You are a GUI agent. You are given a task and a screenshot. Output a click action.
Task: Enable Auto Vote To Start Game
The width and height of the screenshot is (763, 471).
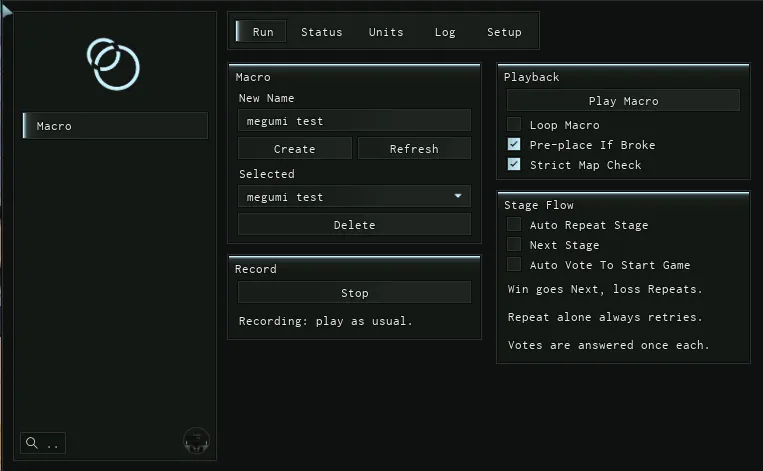[x=514, y=264]
